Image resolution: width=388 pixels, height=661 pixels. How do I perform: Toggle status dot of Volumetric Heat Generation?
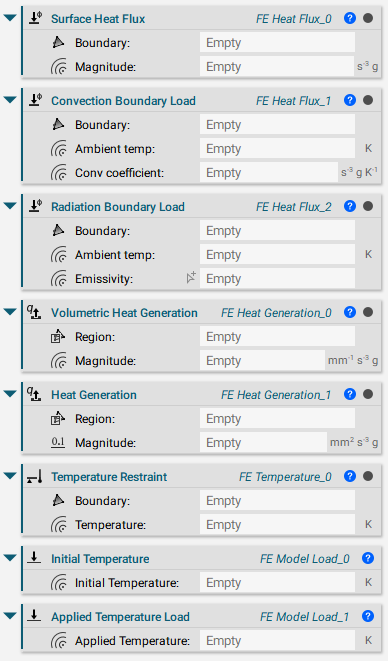point(368,312)
